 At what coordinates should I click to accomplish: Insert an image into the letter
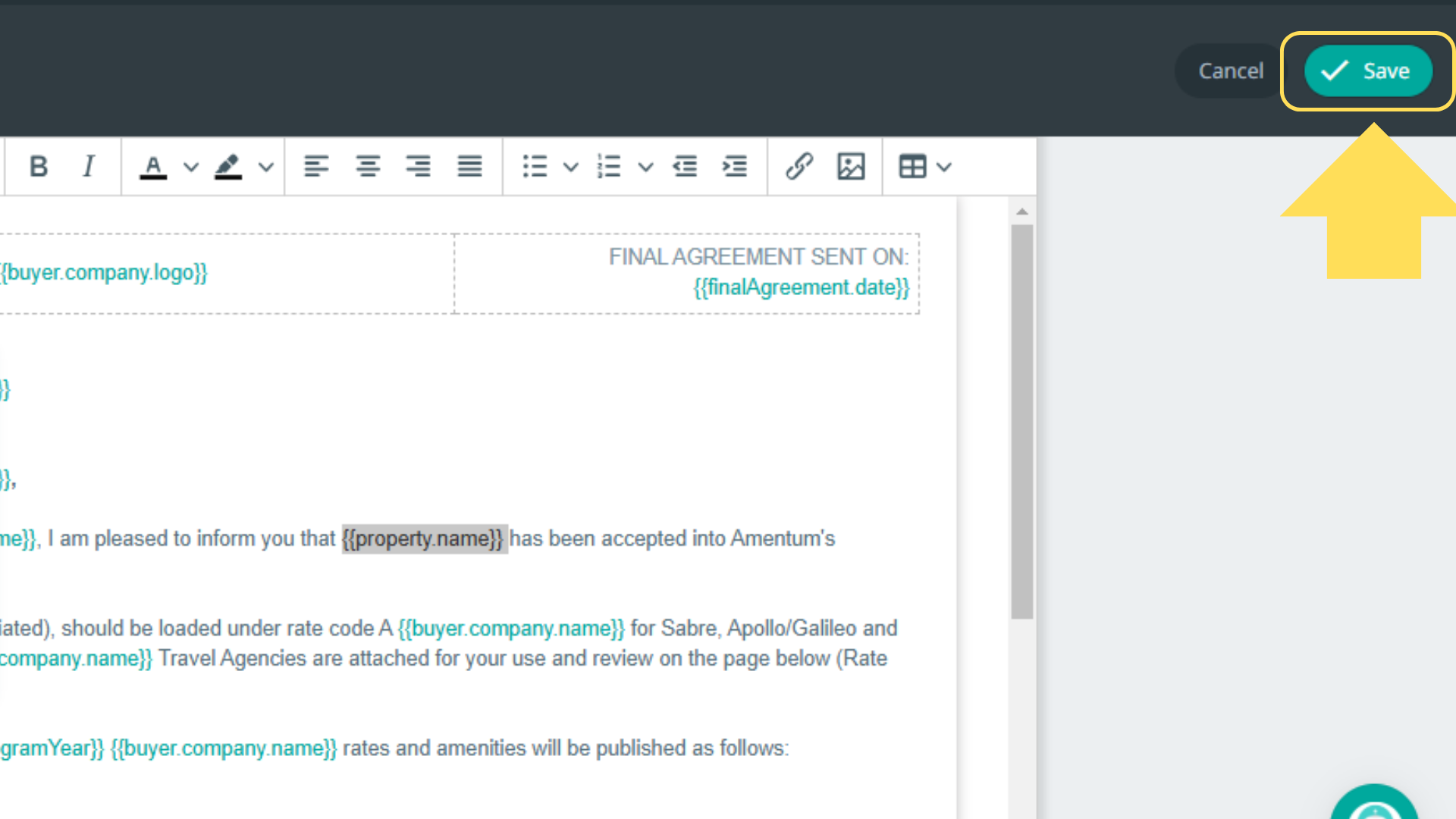pos(851,166)
